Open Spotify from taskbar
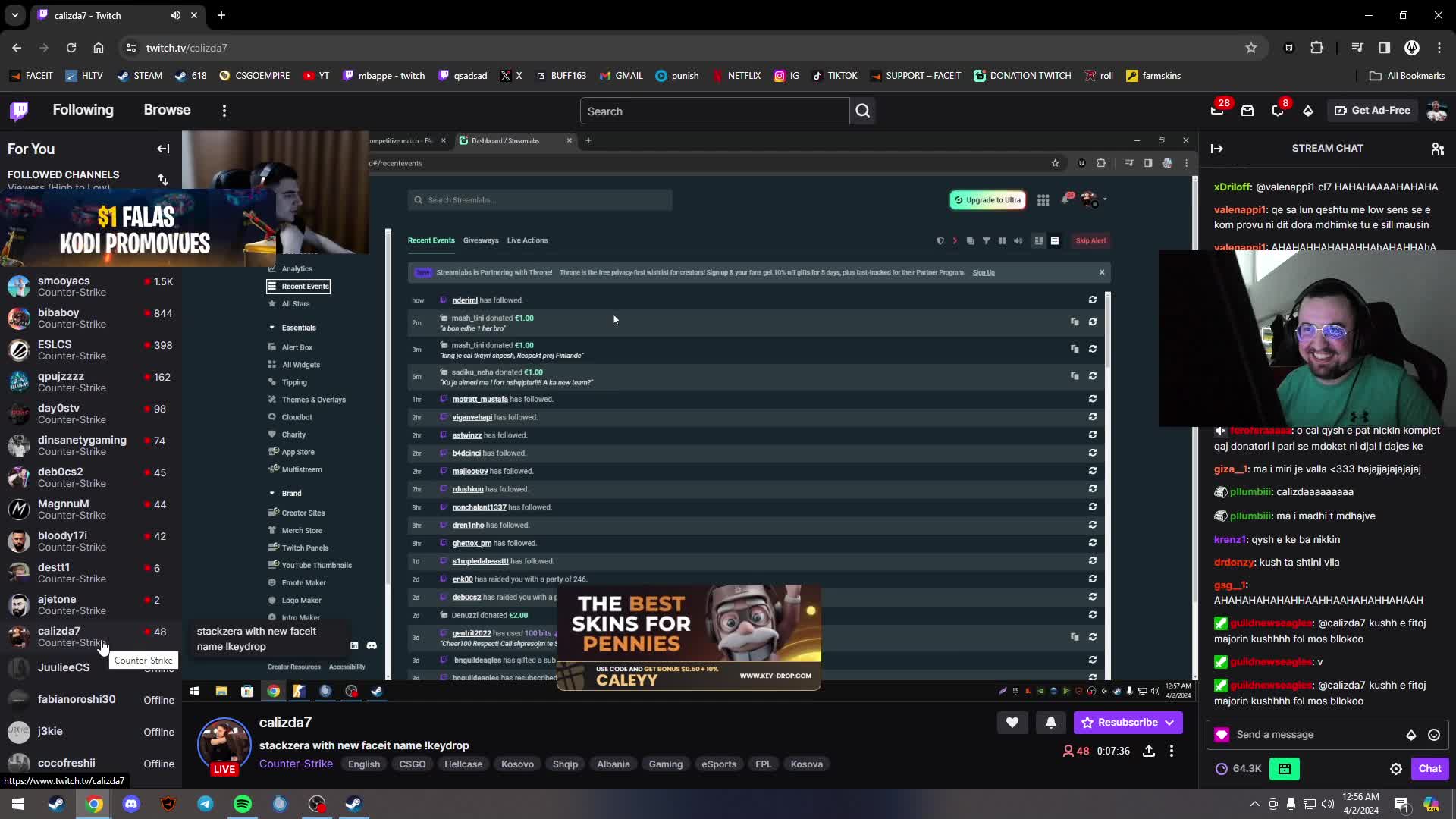The image size is (1456, 819). [243, 804]
